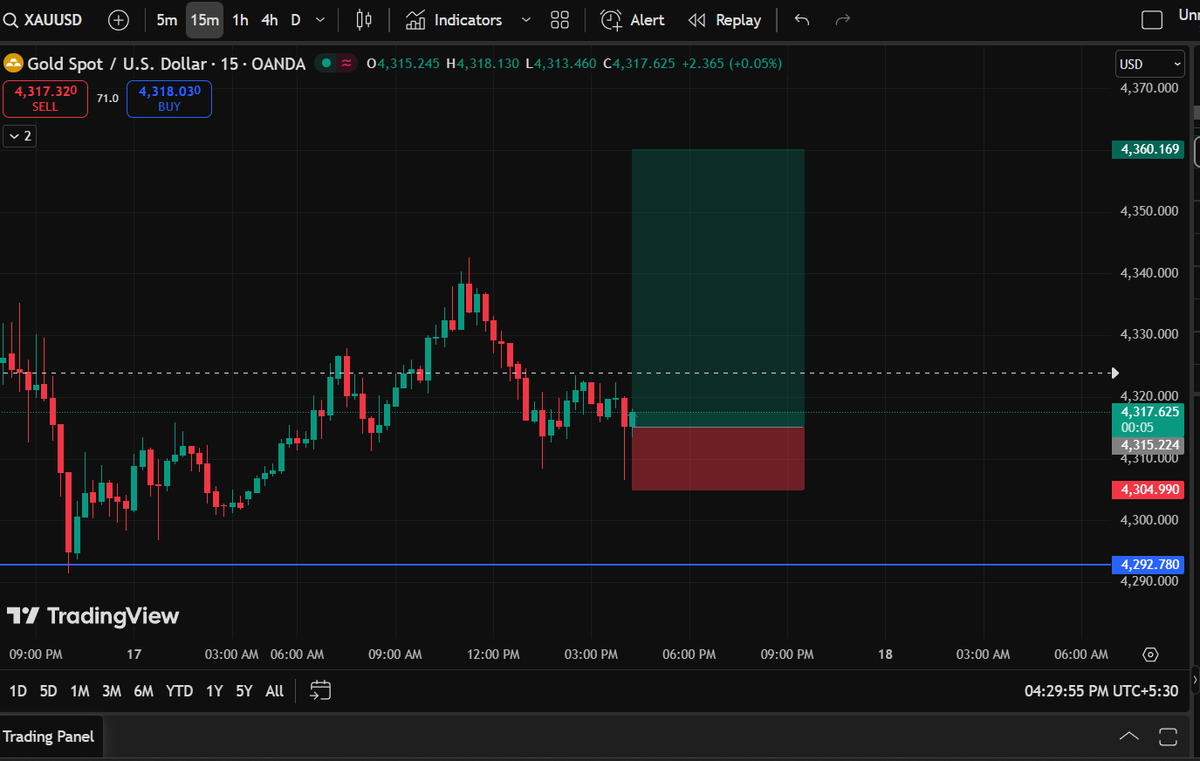Select the 4h timeframe
This screenshot has height=761, width=1200.
point(269,20)
